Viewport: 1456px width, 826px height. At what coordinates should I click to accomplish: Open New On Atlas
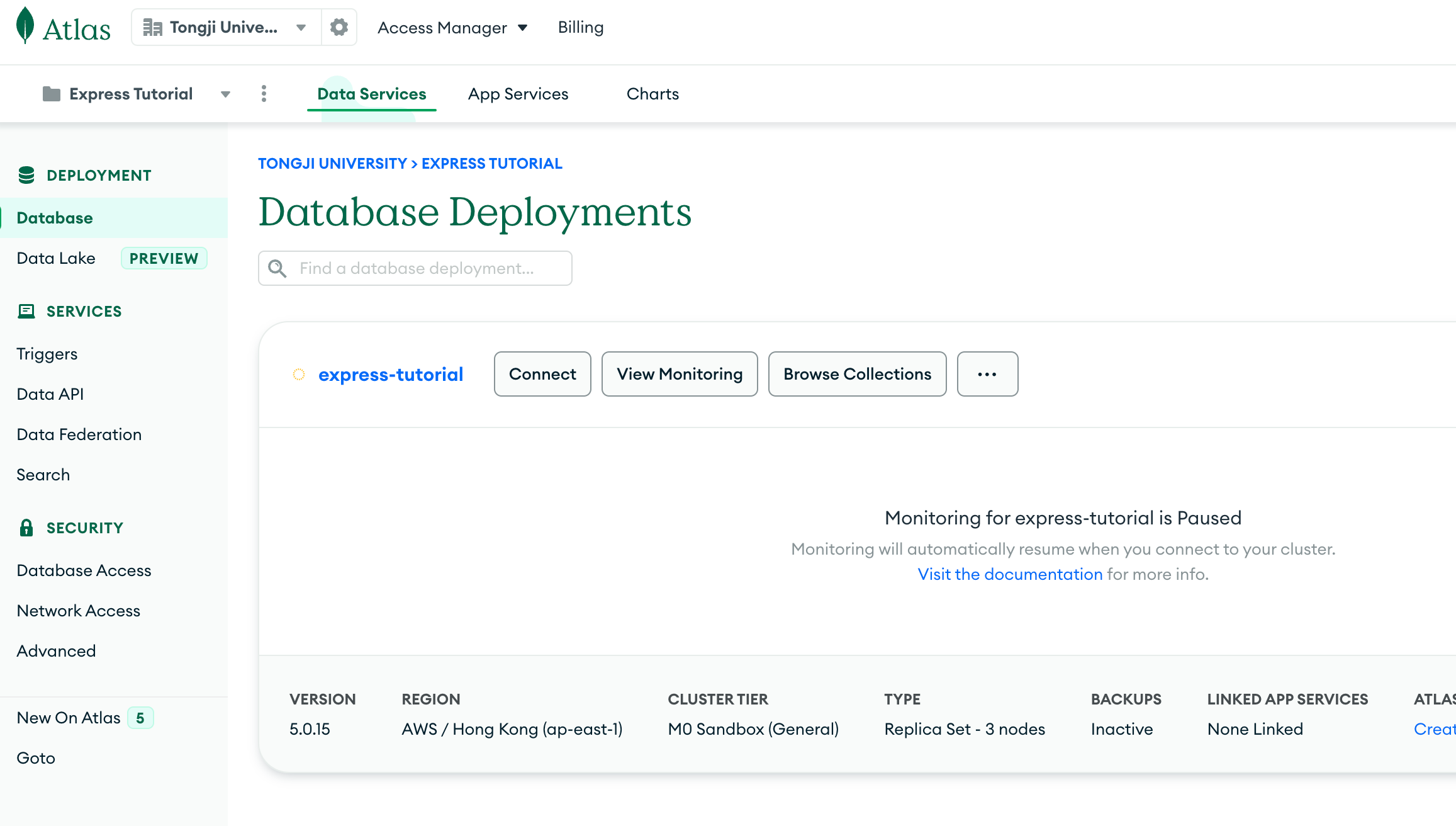(69, 718)
